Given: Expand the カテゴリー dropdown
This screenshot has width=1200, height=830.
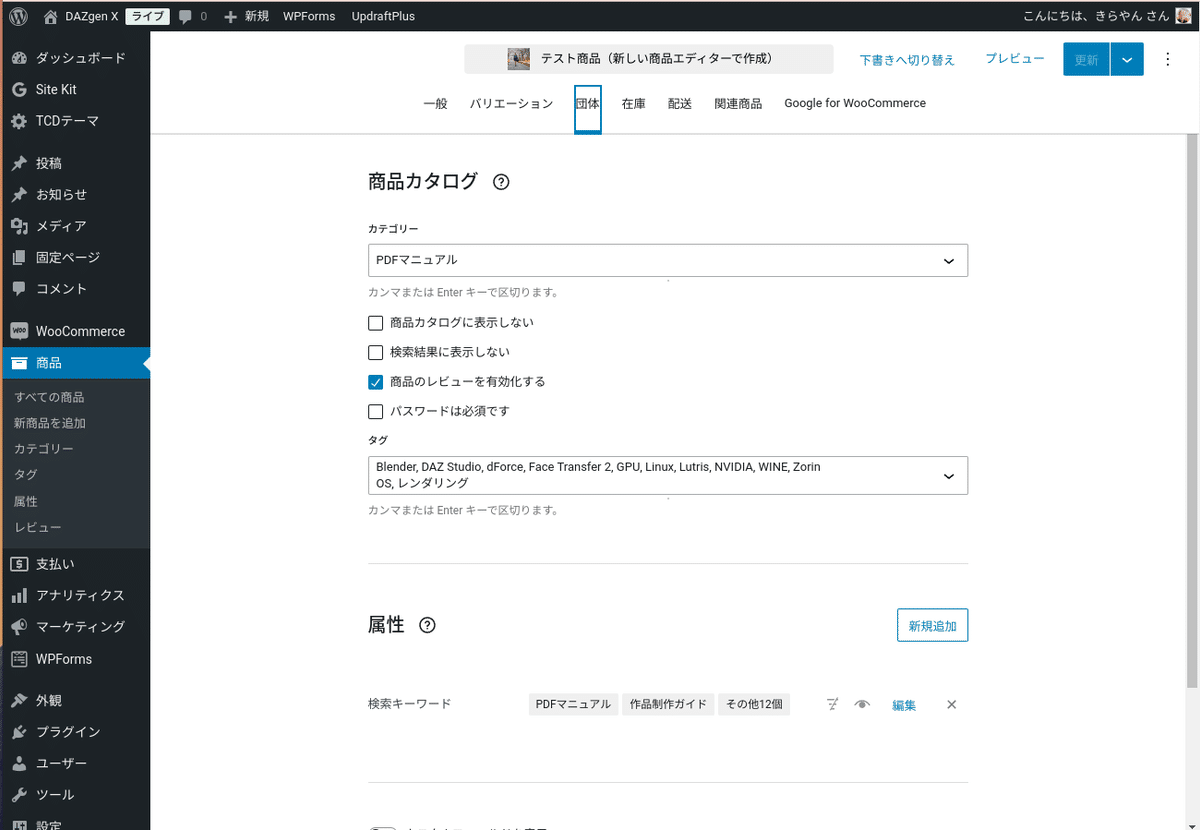Looking at the screenshot, I should click(949, 260).
